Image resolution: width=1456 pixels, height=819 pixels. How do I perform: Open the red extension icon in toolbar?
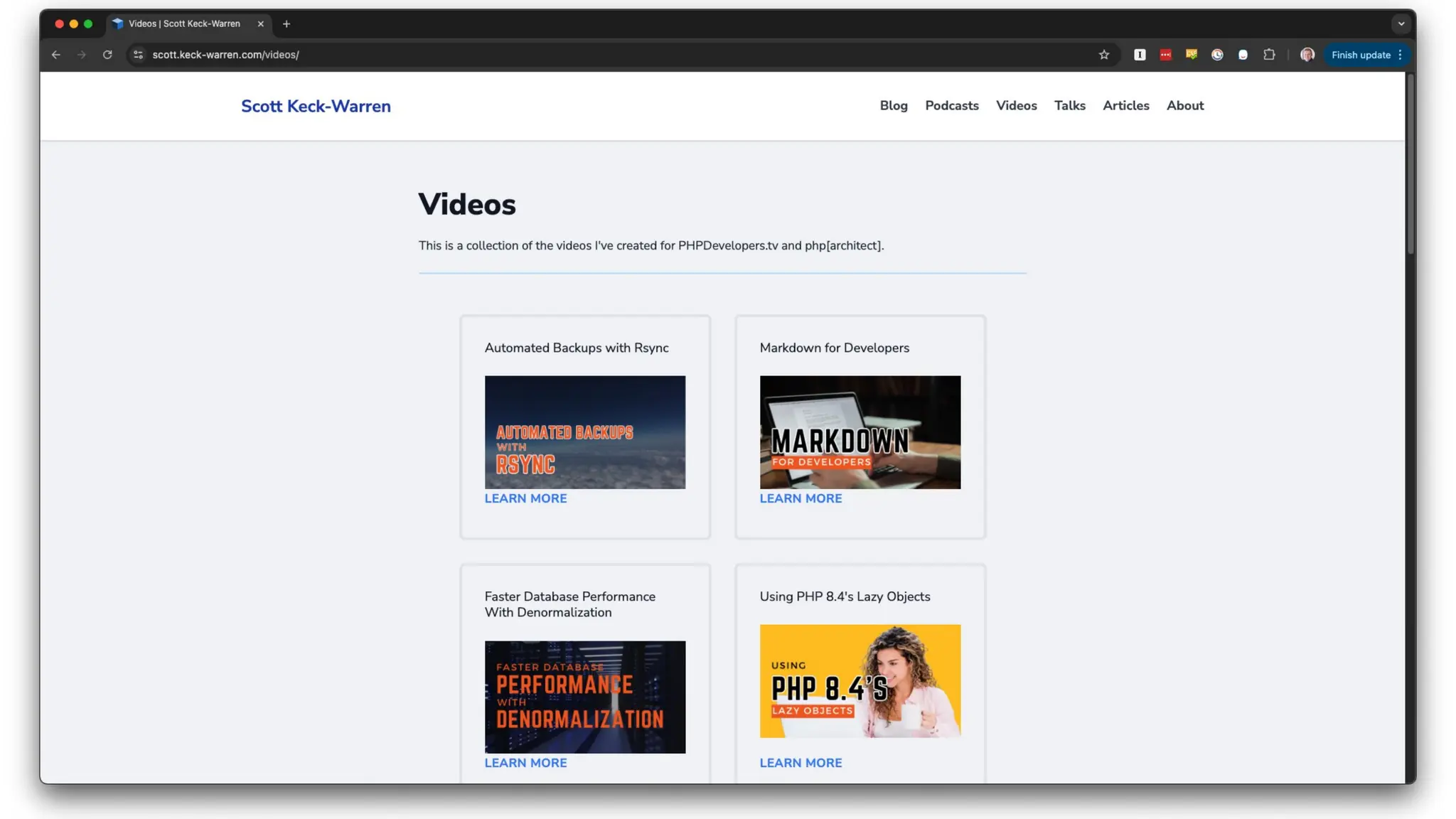tap(1166, 55)
